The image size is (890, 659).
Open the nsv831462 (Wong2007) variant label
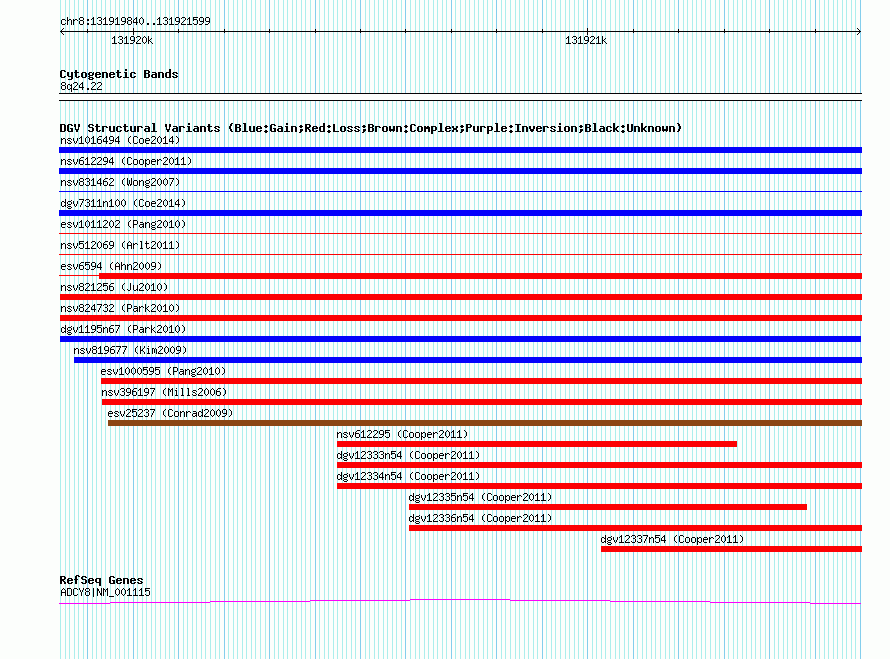(x=120, y=182)
